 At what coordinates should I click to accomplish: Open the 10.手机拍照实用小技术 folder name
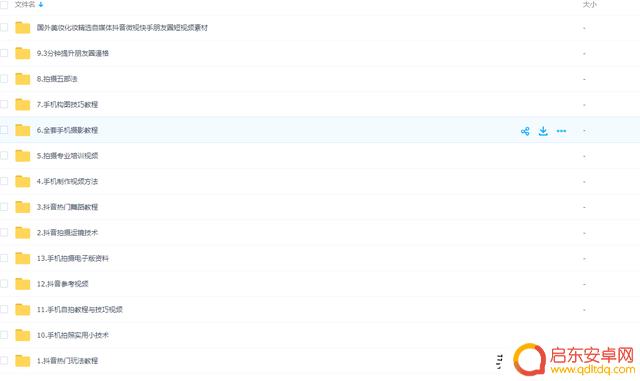[x=73, y=335]
